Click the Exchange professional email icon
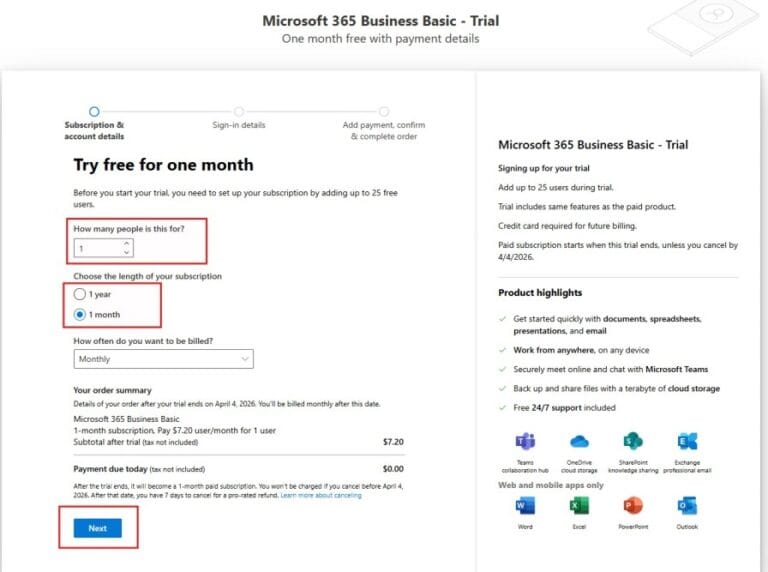This screenshot has width=768, height=572. tap(687, 441)
